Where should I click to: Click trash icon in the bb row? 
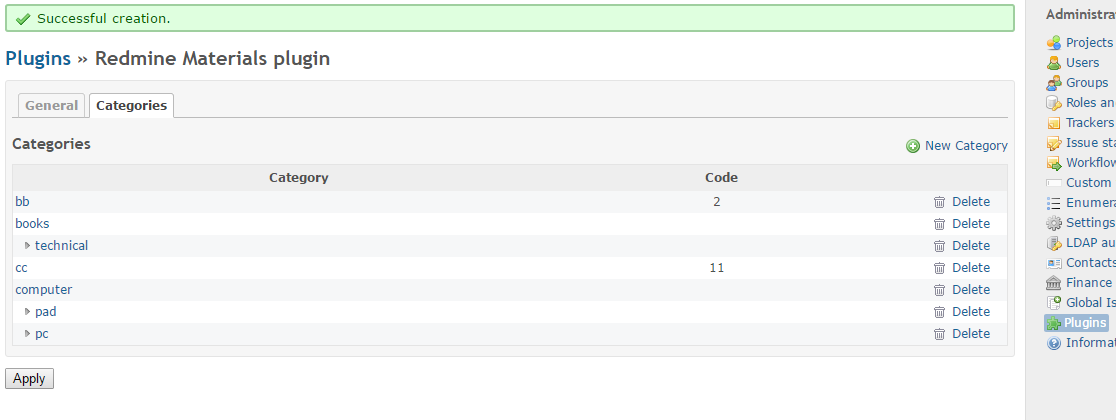point(939,202)
